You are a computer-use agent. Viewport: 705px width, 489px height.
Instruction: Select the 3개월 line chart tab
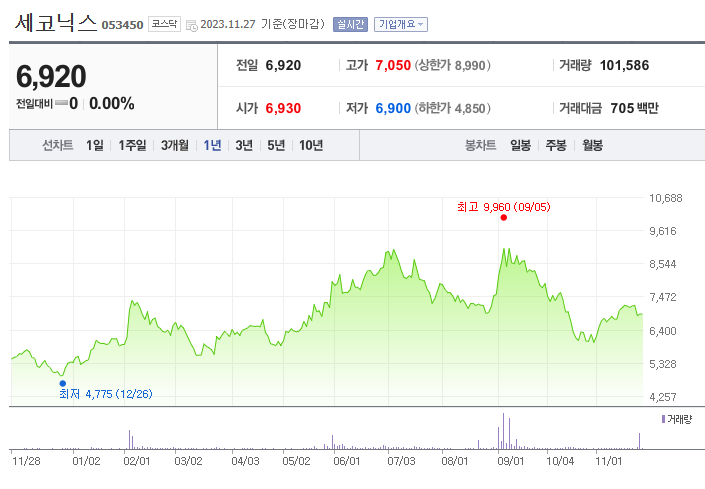point(175,145)
